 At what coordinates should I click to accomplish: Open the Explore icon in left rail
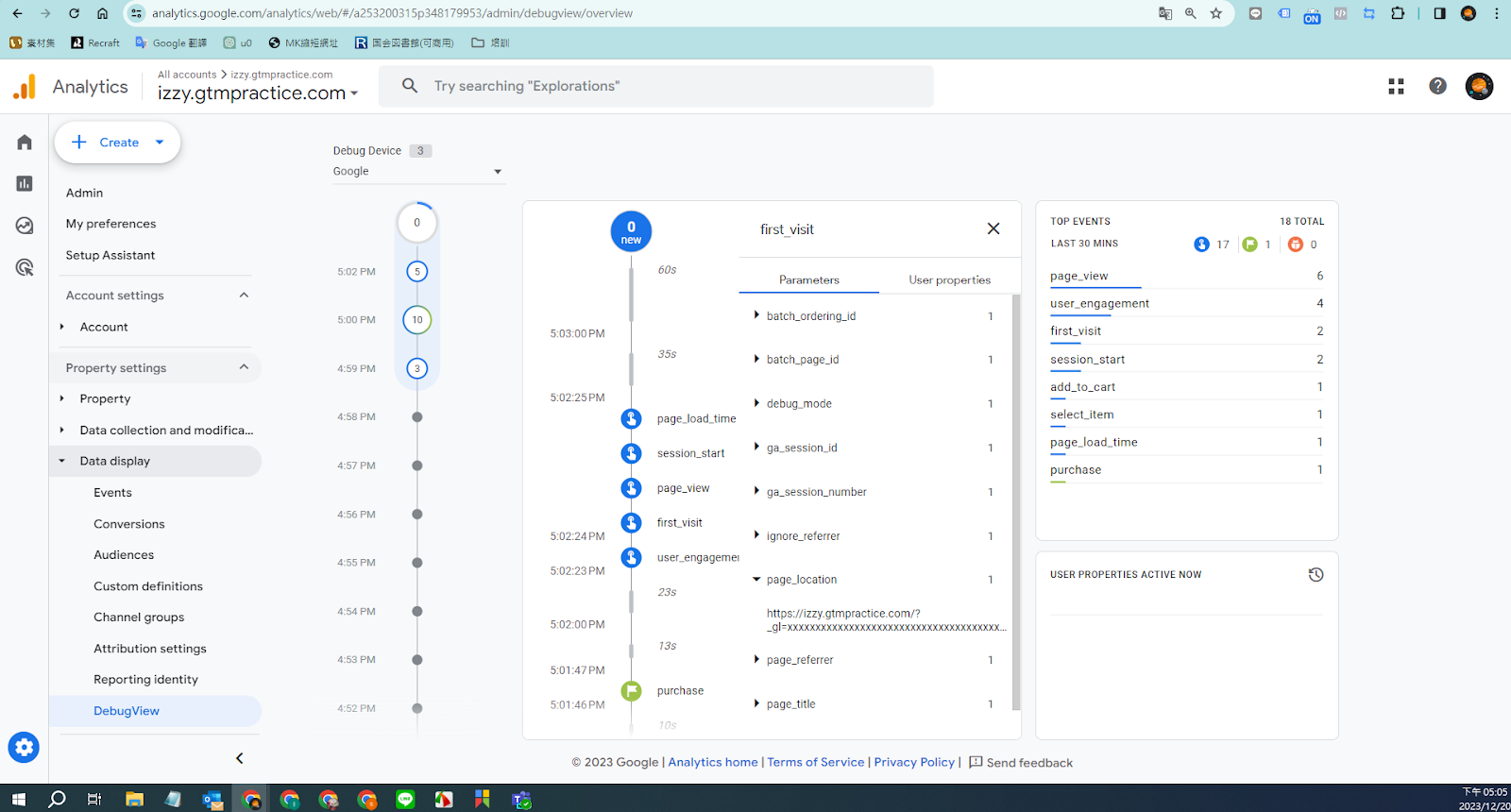click(x=25, y=226)
